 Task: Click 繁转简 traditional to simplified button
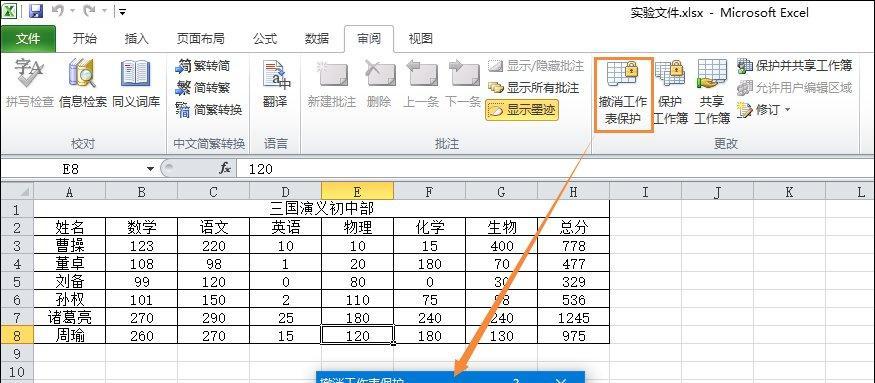203,66
